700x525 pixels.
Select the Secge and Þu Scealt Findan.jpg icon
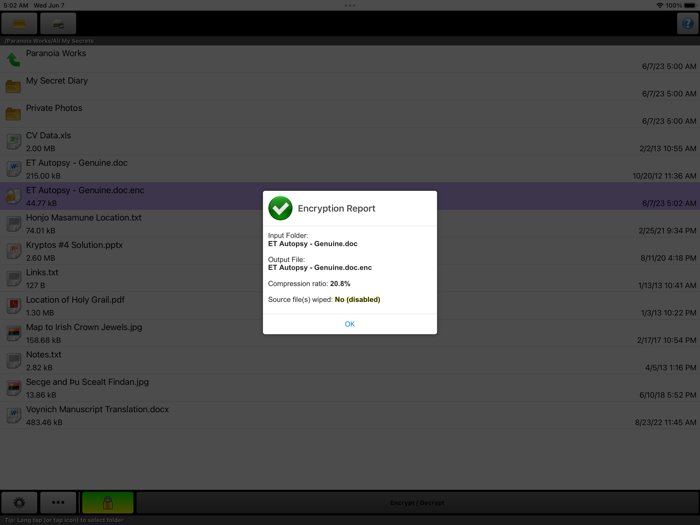14,388
